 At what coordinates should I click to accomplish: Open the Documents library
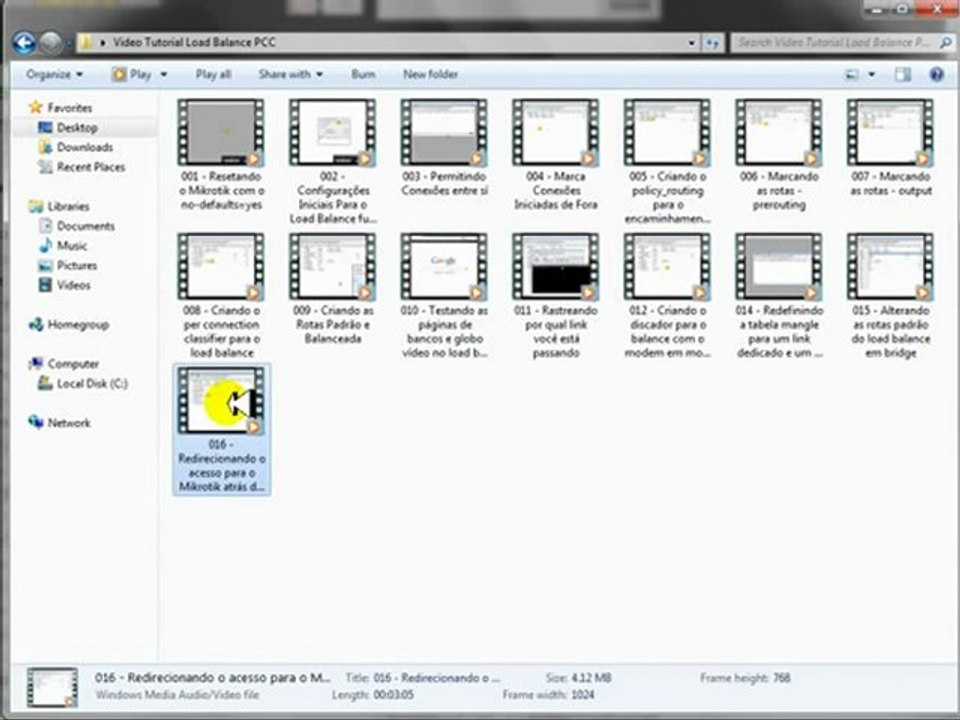coord(86,226)
